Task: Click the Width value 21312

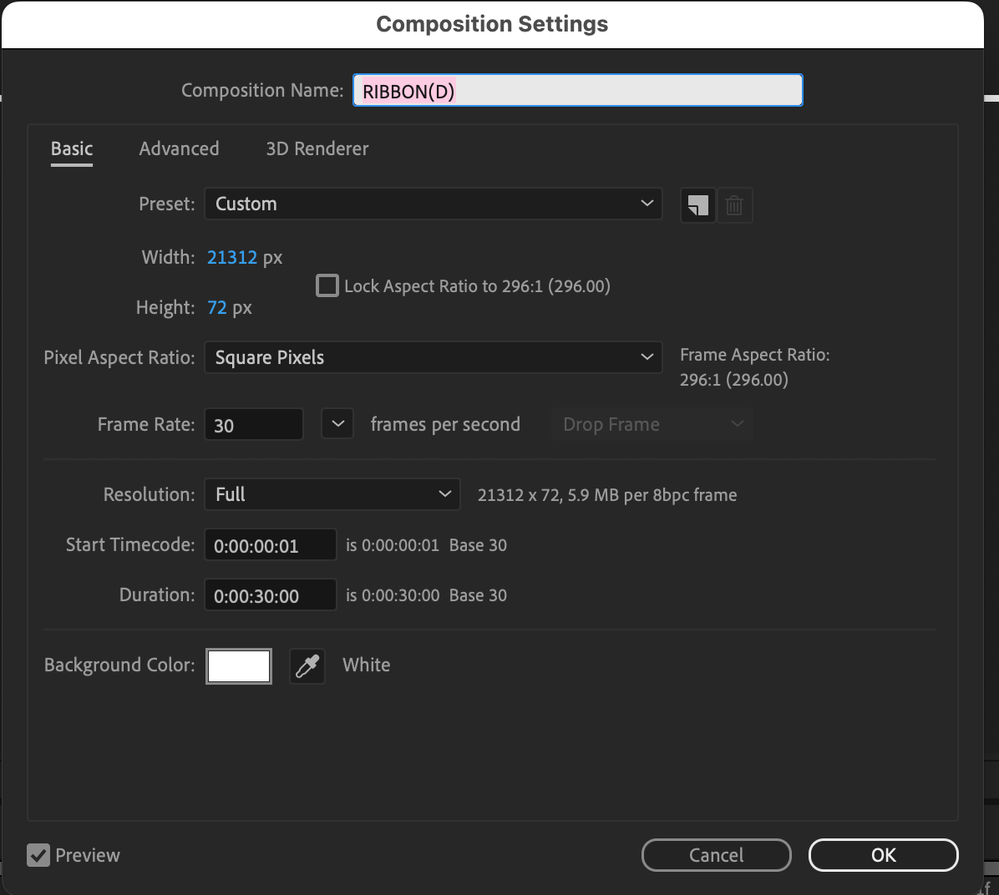Action: [x=232, y=258]
